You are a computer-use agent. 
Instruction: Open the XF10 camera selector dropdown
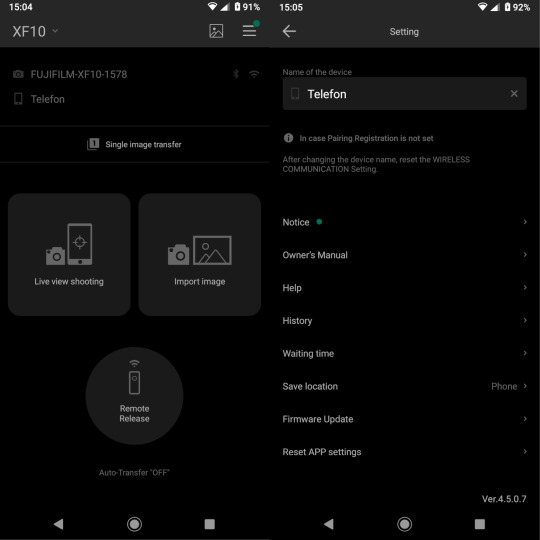click(x=35, y=31)
